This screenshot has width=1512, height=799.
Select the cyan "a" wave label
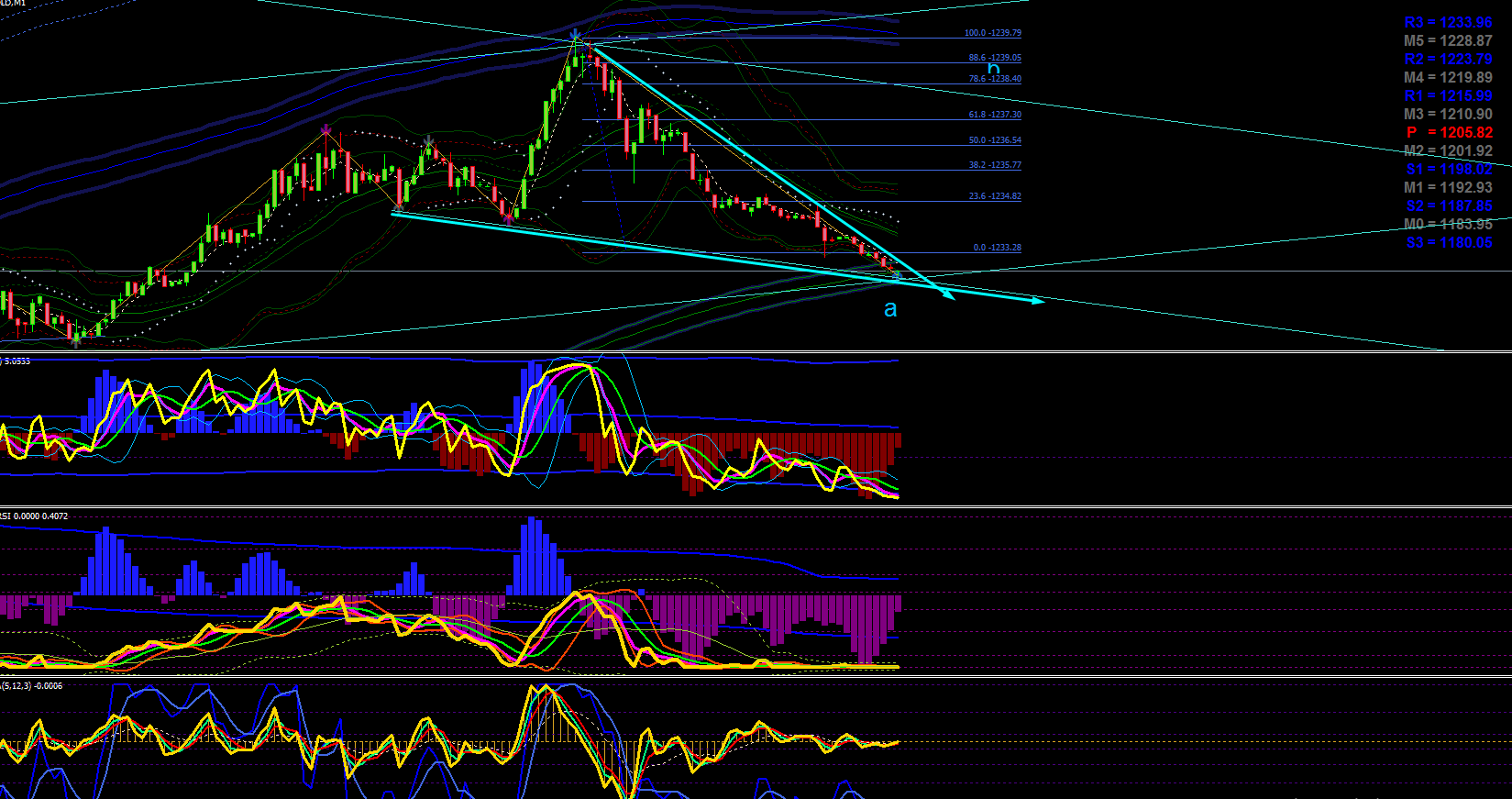(x=889, y=309)
